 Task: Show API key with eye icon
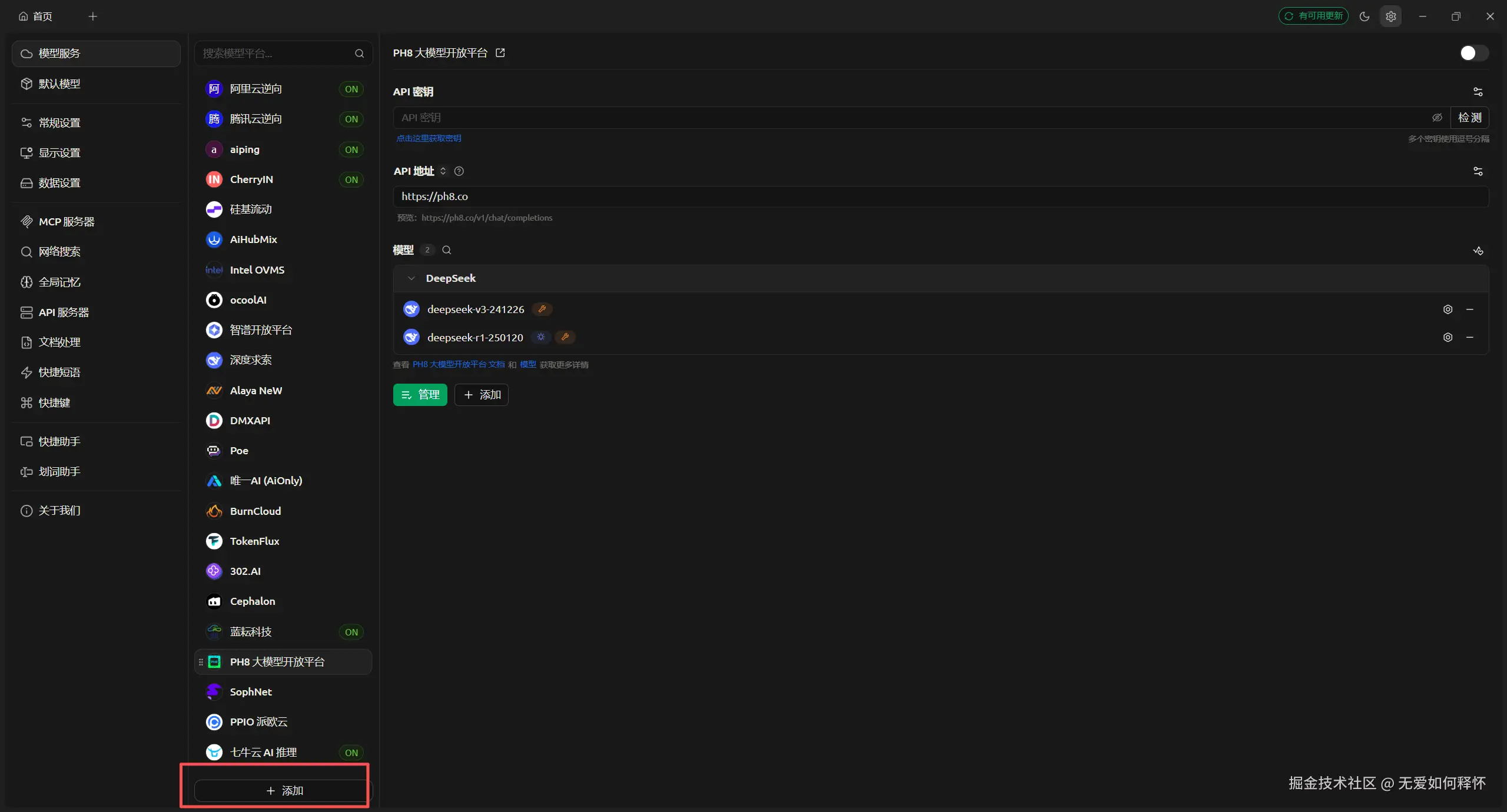pyautogui.click(x=1437, y=118)
